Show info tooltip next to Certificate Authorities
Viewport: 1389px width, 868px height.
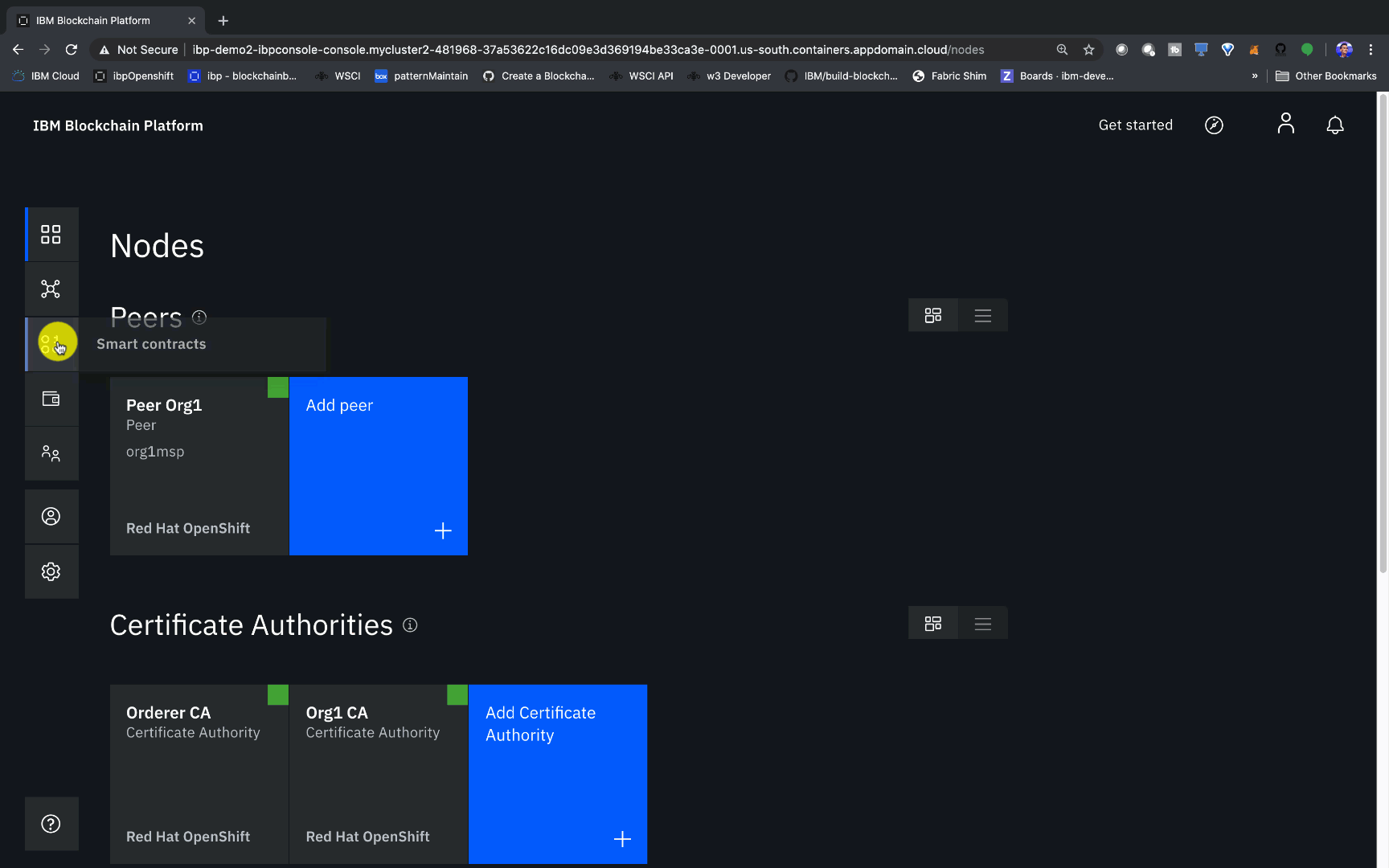410,625
